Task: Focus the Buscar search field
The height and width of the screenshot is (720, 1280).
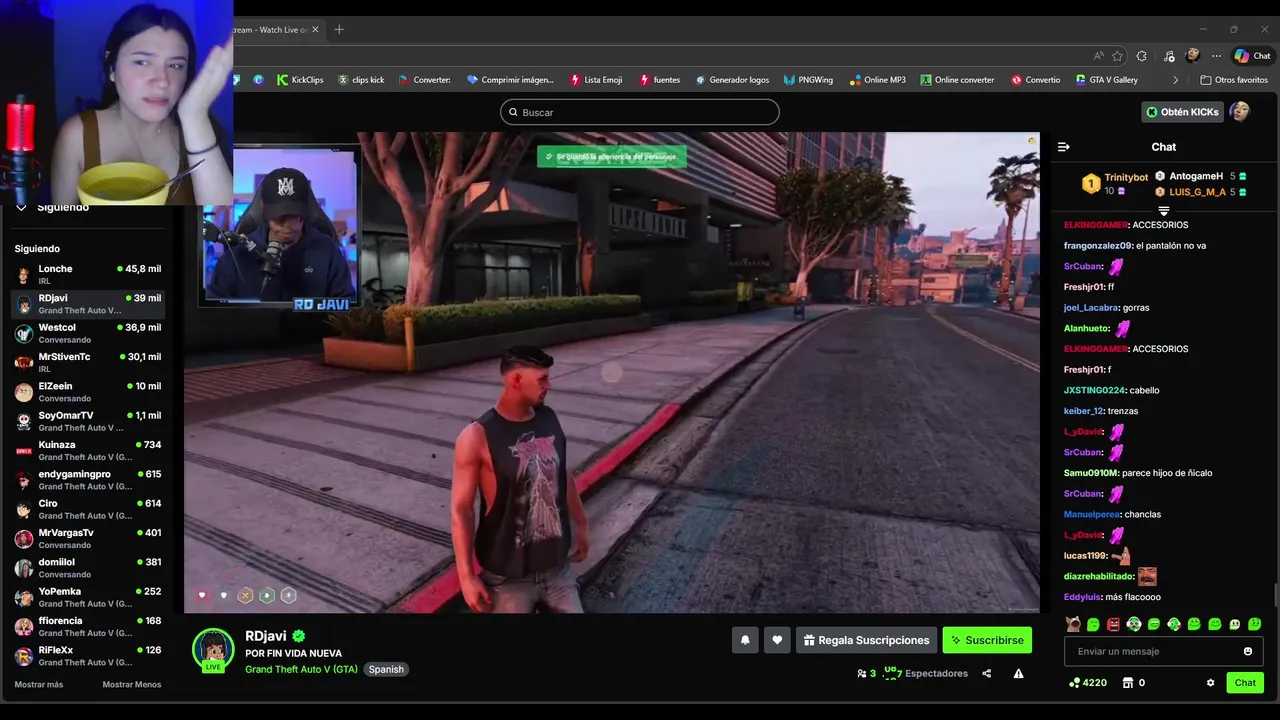Action: coord(640,112)
